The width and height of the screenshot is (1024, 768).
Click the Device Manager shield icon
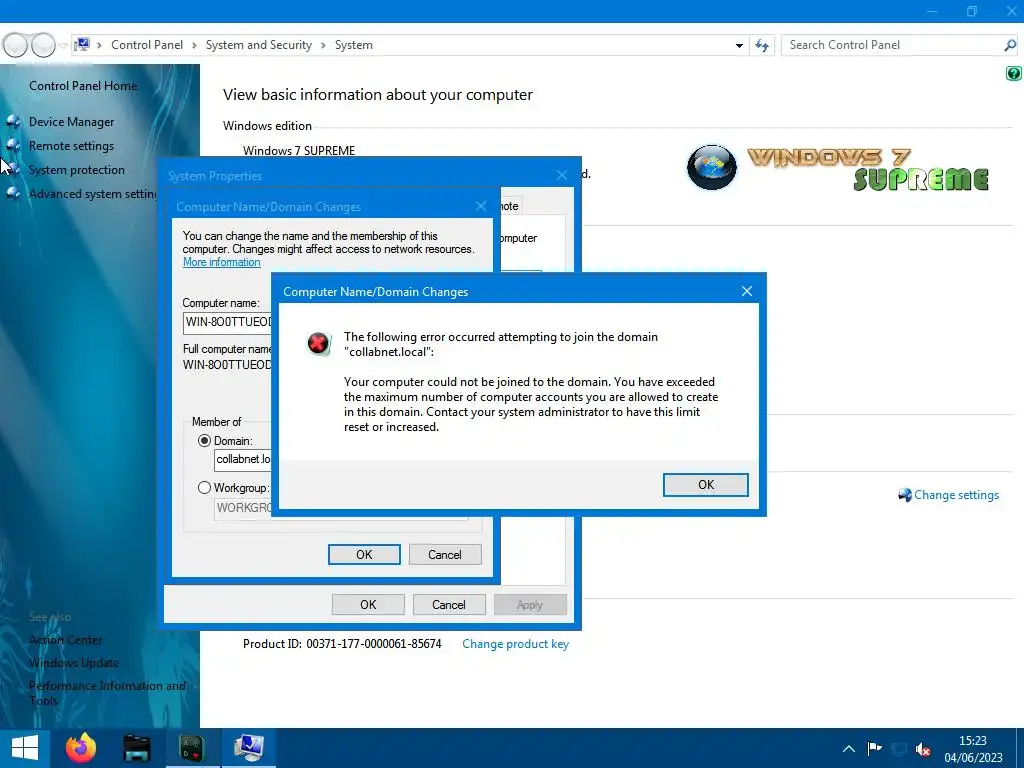pos(13,121)
